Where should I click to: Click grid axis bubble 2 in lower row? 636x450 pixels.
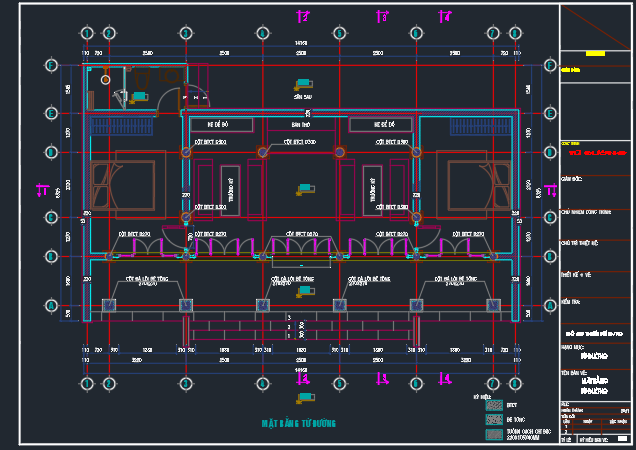[109, 383]
